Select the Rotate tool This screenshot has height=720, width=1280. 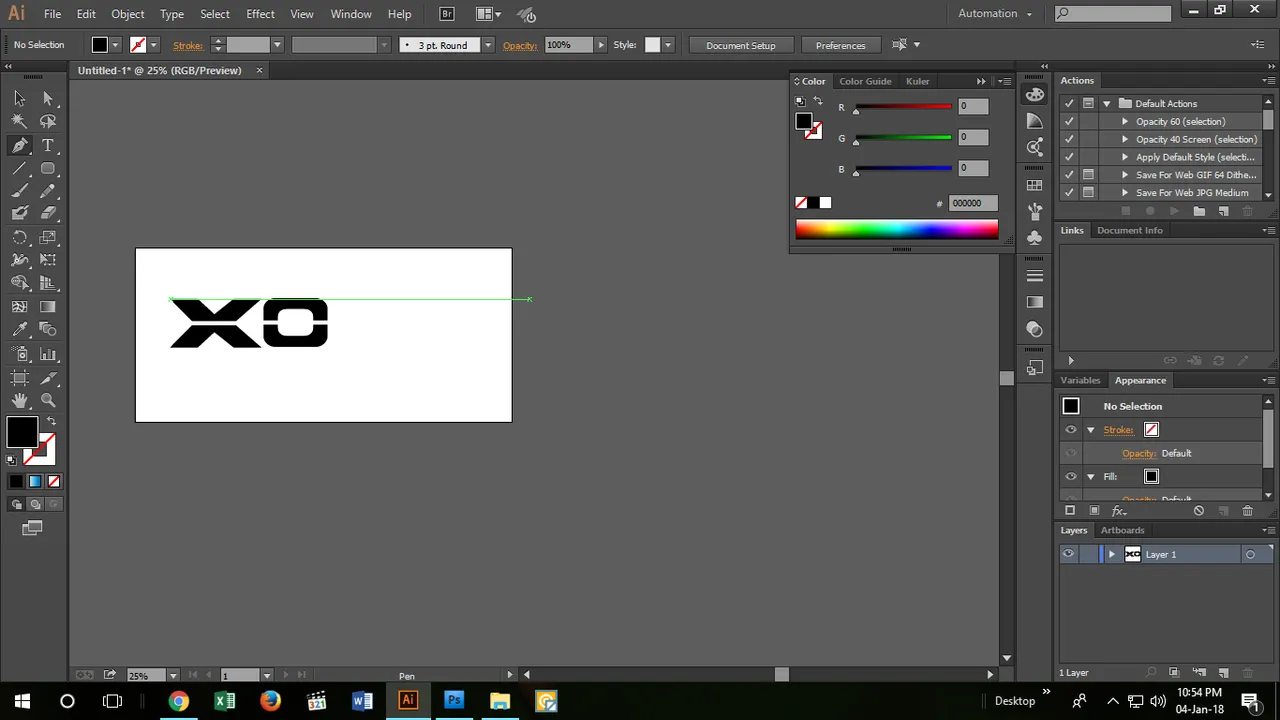pos(20,238)
